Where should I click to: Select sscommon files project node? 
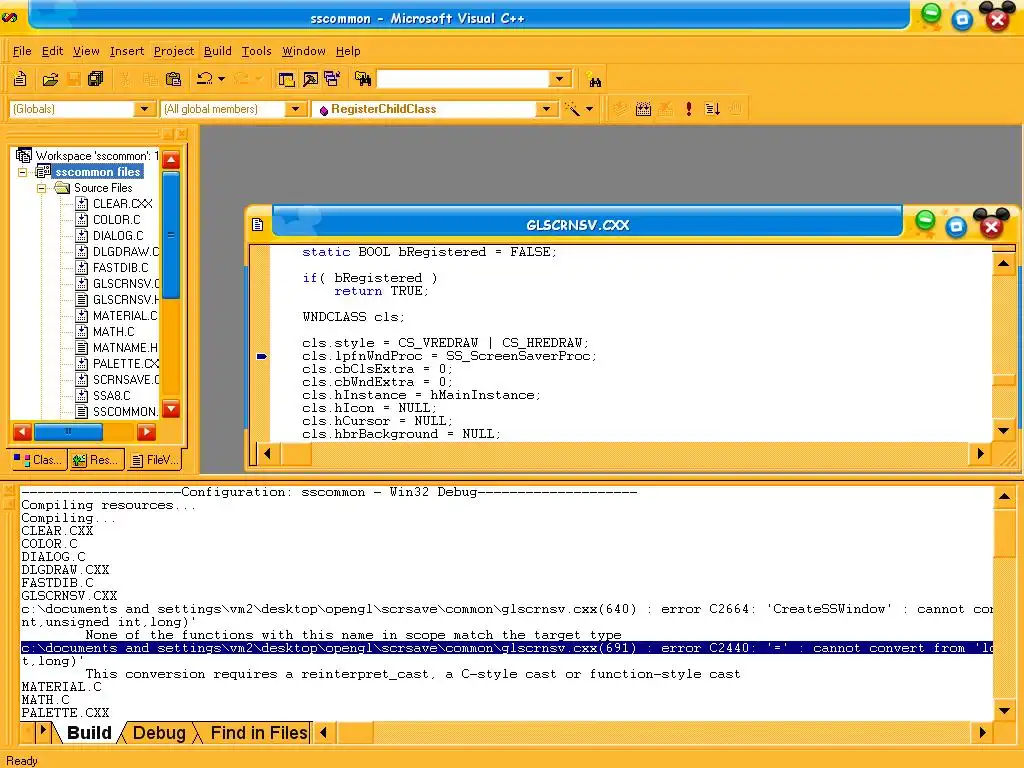pyautogui.click(x=97, y=172)
